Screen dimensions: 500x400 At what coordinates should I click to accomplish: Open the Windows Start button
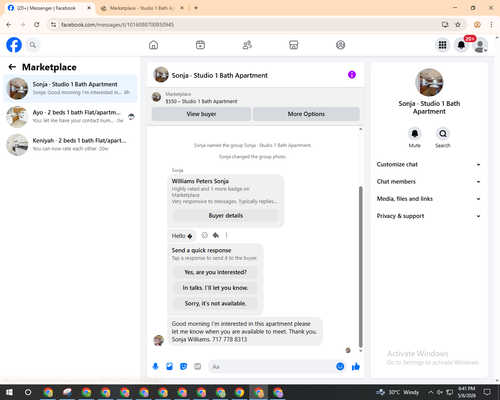tap(9, 392)
